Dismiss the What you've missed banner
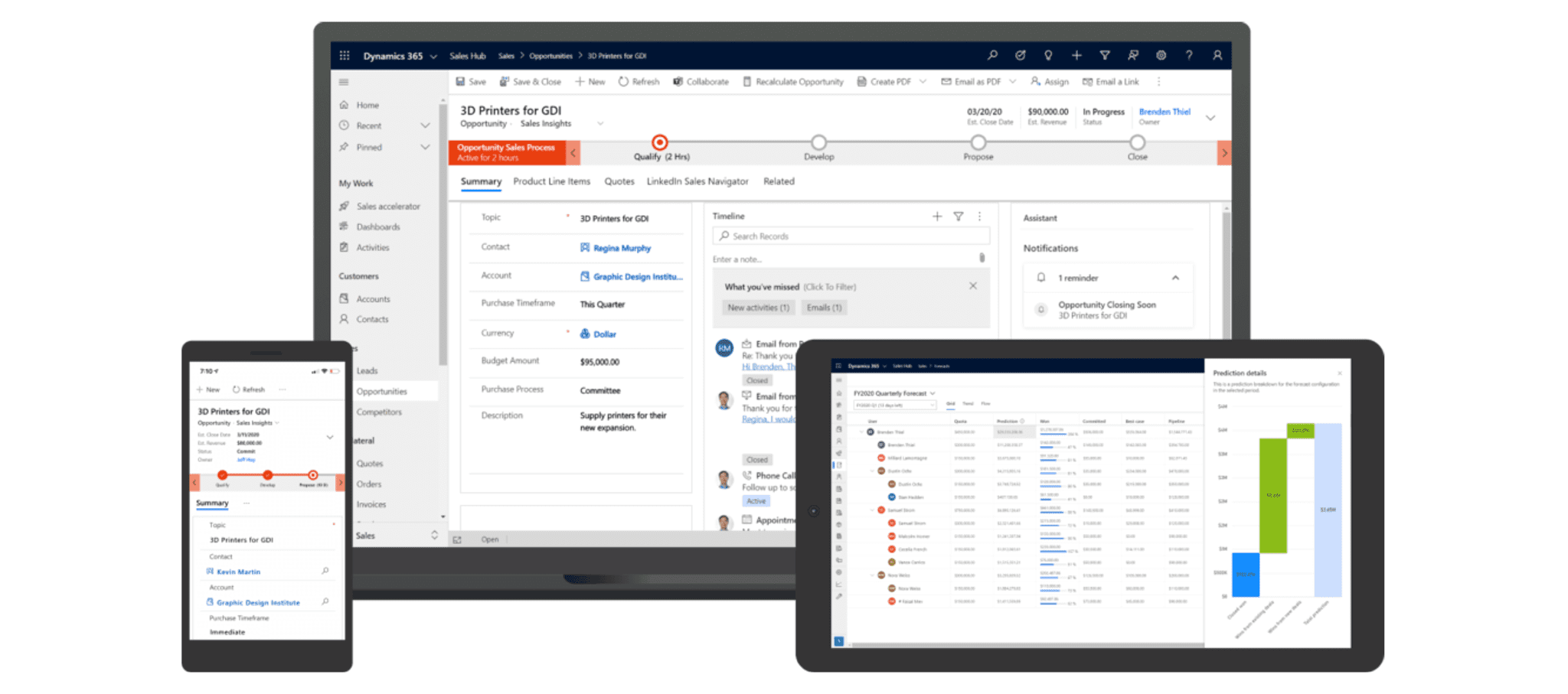The width and height of the screenshot is (1568, 694). coord(973,286)
